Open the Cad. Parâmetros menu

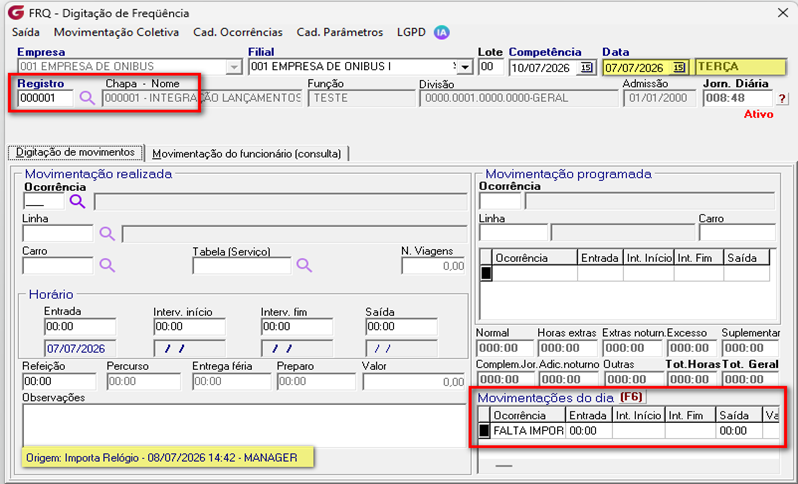coord(340,32)
